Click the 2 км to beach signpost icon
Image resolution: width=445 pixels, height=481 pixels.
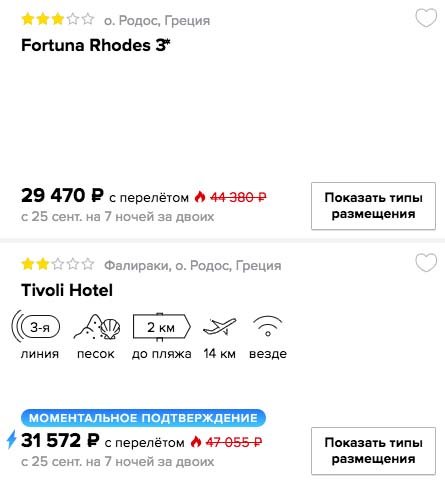(x=162, y=327)
